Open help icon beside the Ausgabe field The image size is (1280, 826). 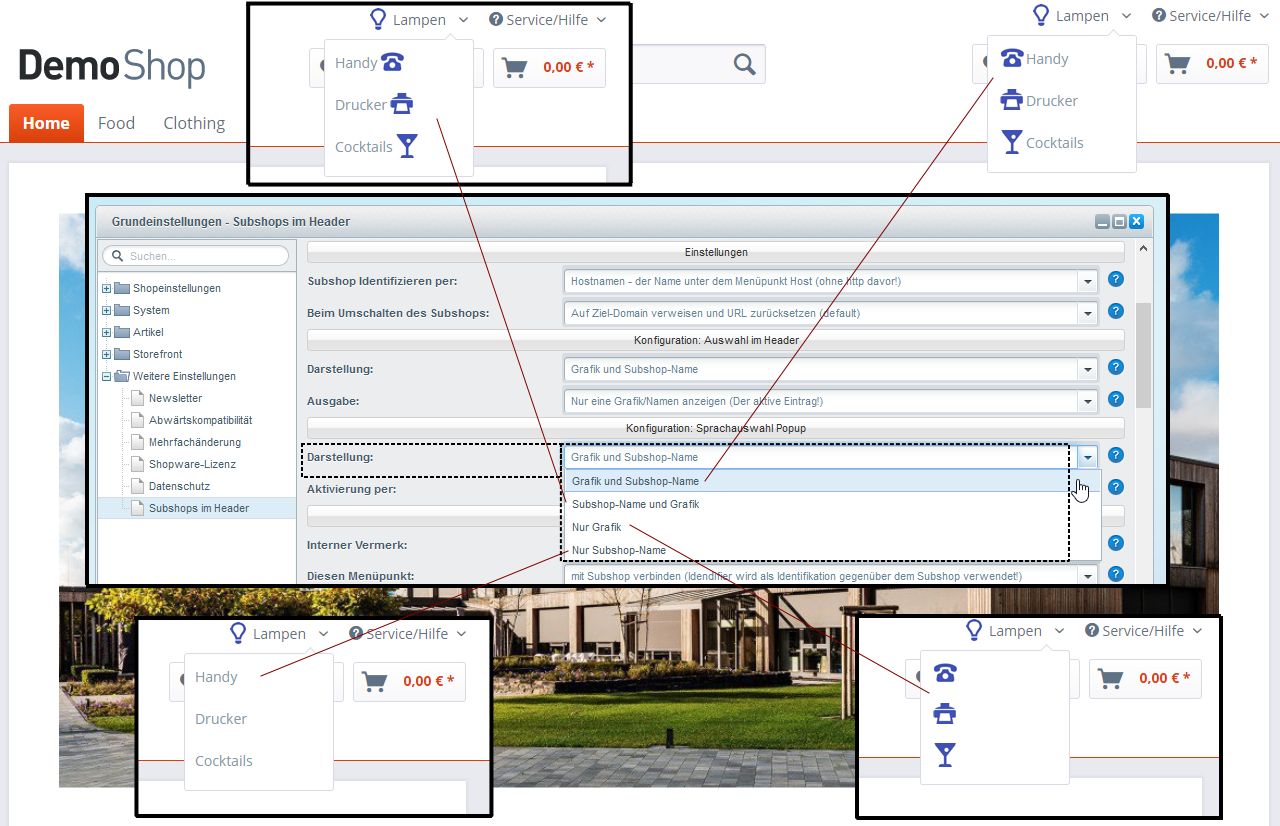pos(1116,400)
